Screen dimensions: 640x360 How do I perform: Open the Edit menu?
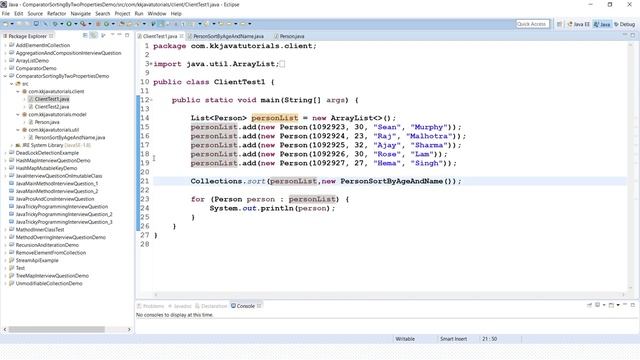19,13
